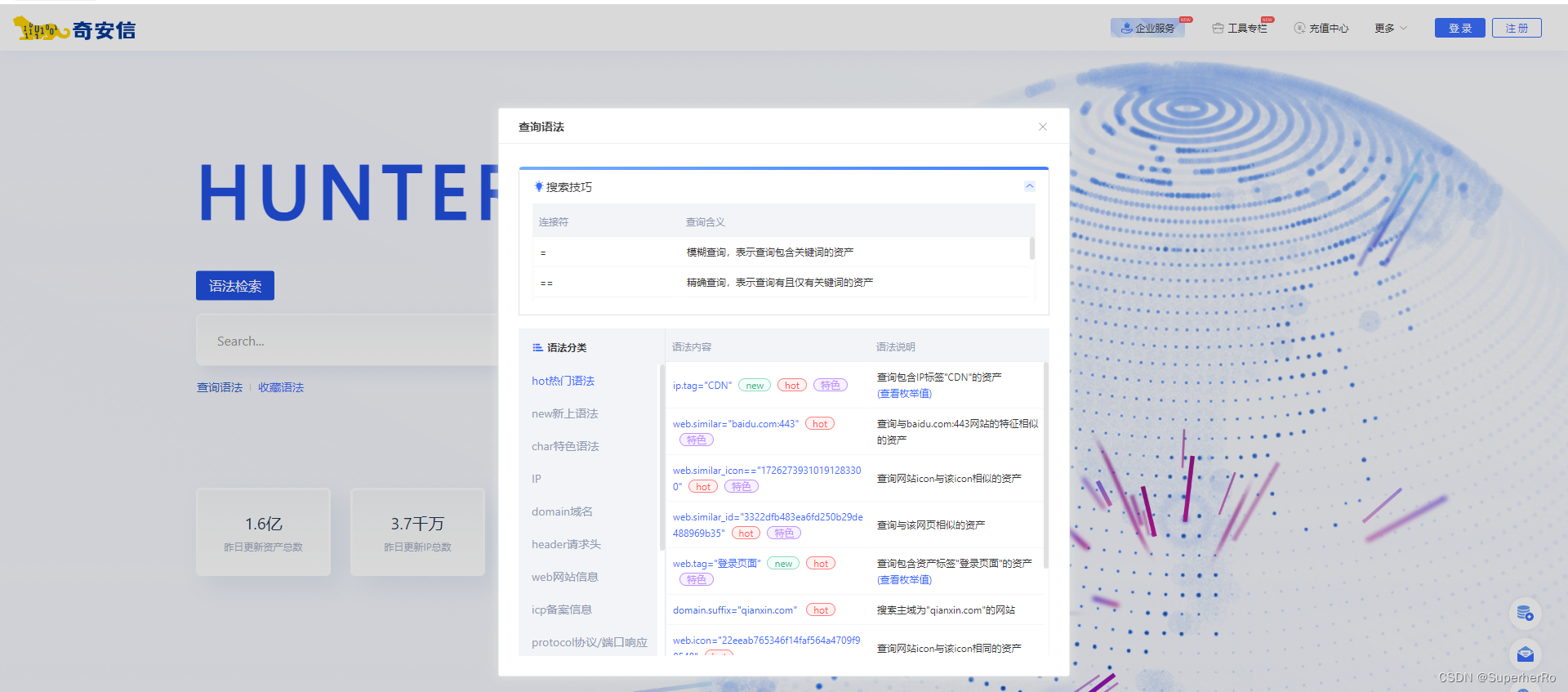This screenshot has width=1568, height=692.
Task: Select header请求头 category
Action: 566,544
